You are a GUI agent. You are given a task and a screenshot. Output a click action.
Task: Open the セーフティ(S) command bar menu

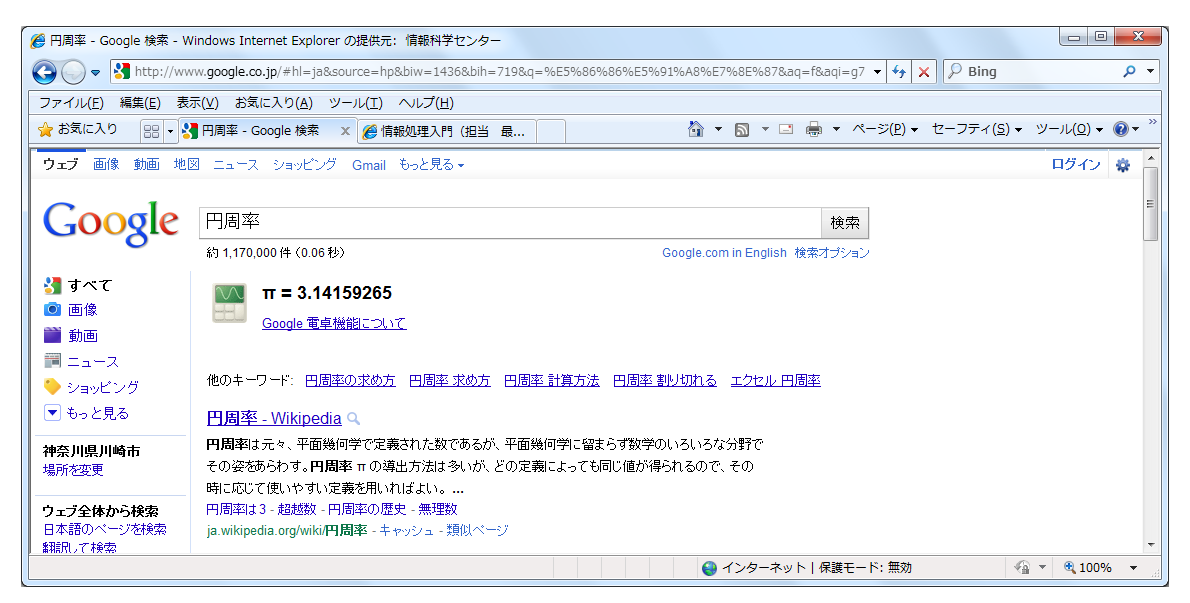click(977, 130)
